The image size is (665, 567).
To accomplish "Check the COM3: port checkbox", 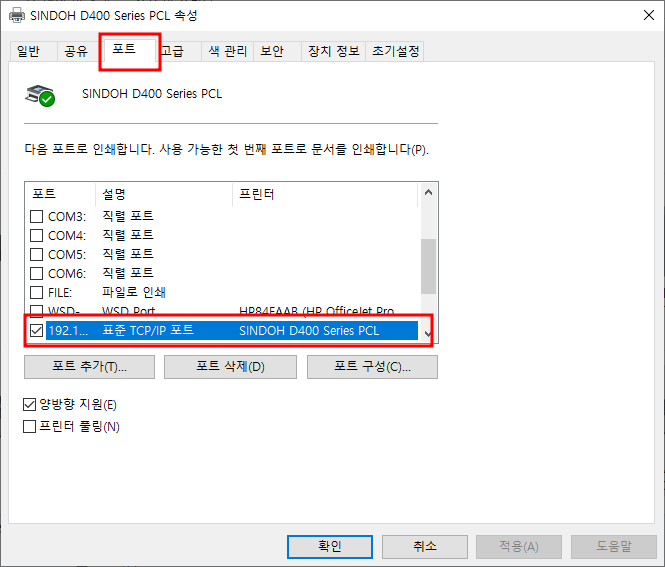I will point(36,216).
